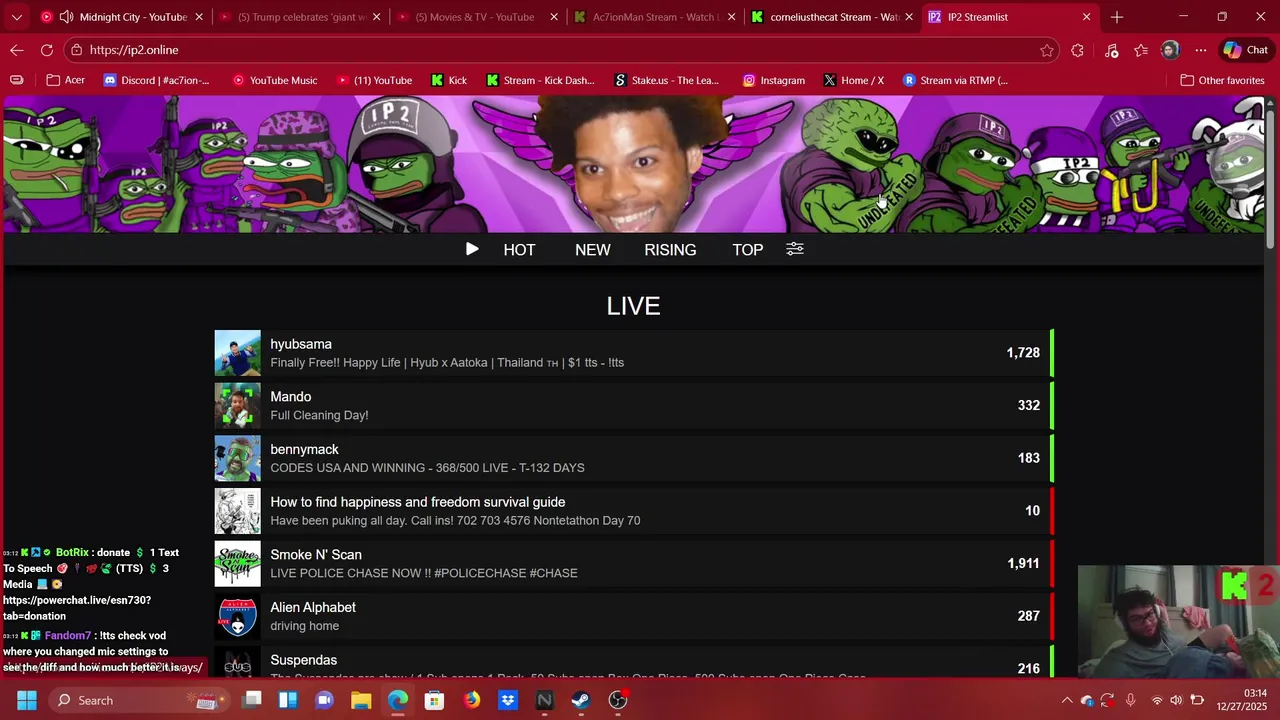Open Windows Start menu
The height and width of the screenshot is (720, 1280).
(x=26, y=700)
